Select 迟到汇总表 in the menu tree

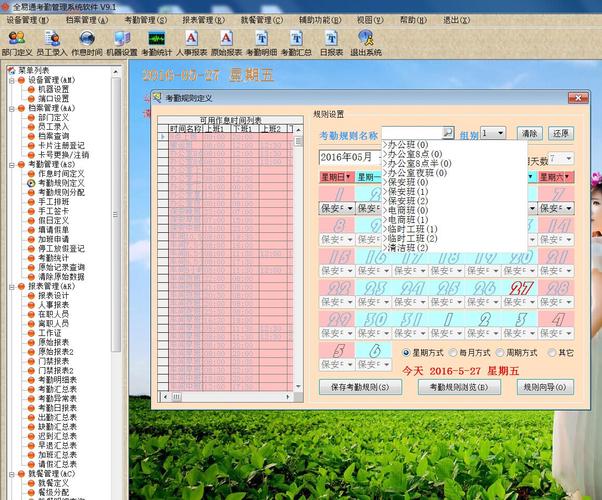(x=57, y=436)
